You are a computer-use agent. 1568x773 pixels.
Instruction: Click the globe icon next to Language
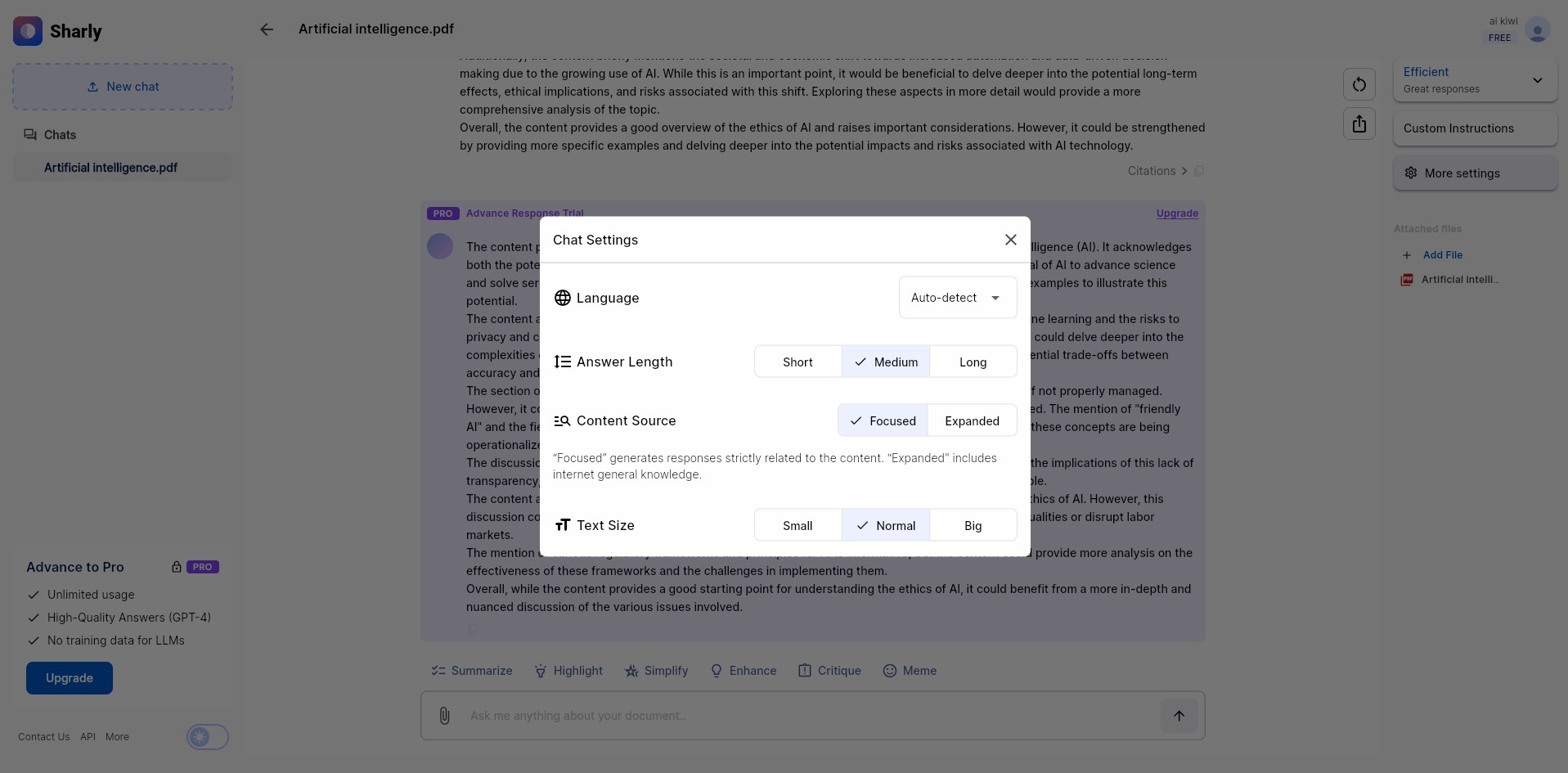[563, 298]
